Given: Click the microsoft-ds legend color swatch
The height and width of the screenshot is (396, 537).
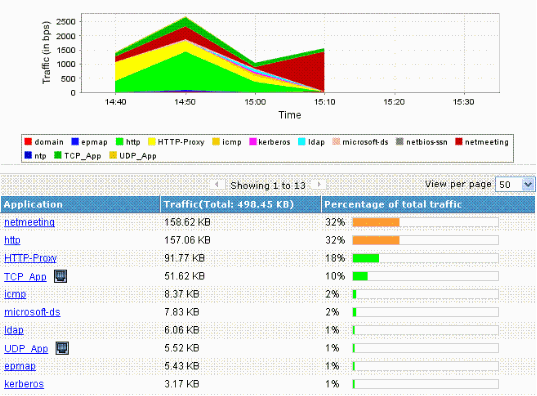Looking at the screenshot, I should point(336,141).
